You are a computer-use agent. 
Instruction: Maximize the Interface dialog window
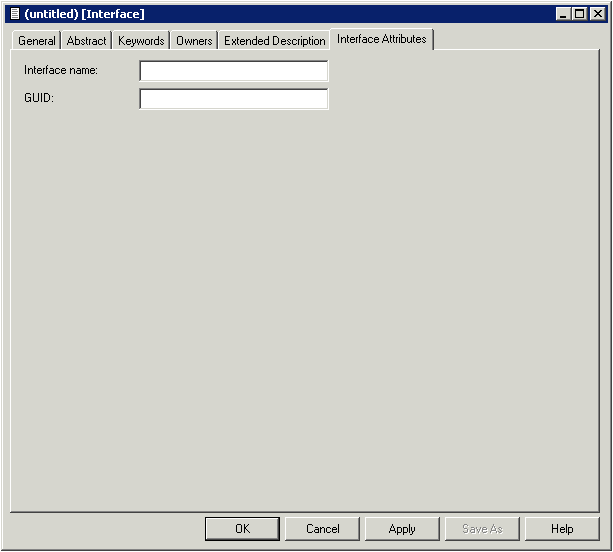click(x=580, y=13)
